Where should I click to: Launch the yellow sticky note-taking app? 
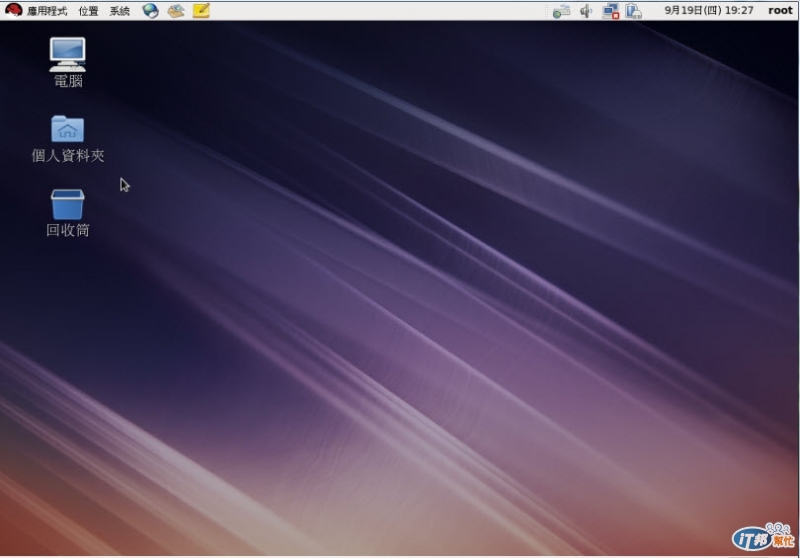pyautogui.click(x=201, y=11)
